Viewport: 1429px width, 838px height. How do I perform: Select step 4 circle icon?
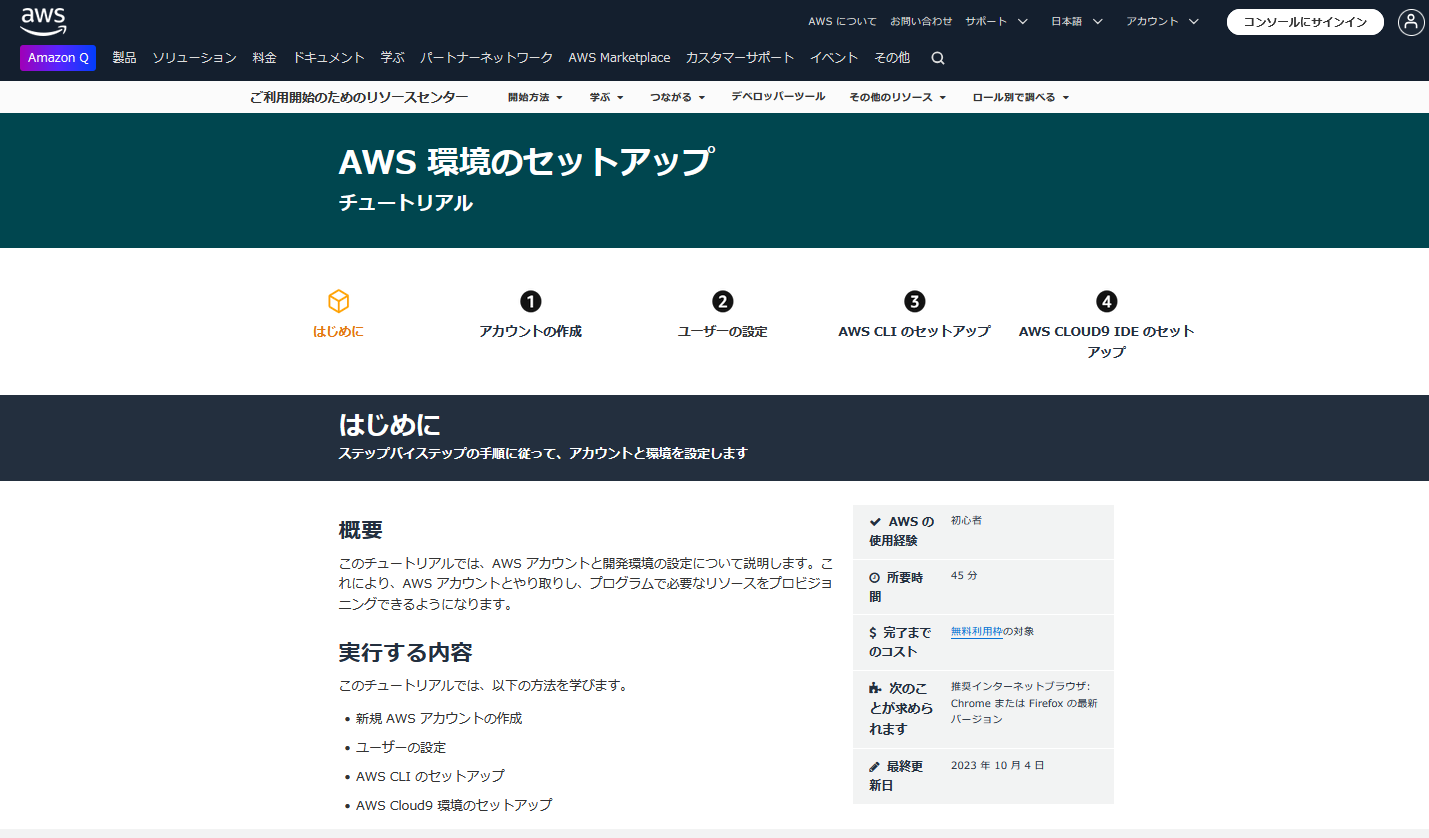pos(1106,301)
